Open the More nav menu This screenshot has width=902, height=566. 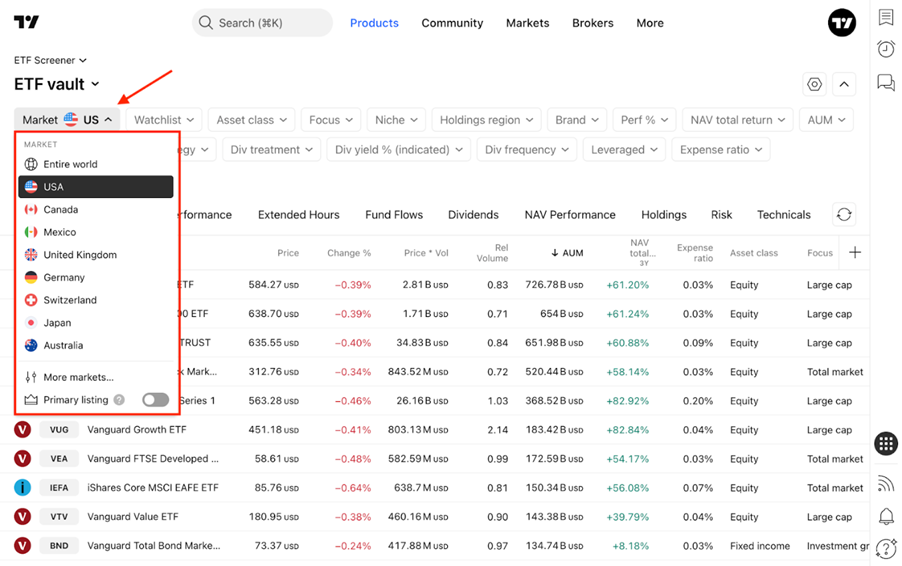pyautogui.click(x=650, y=23)
